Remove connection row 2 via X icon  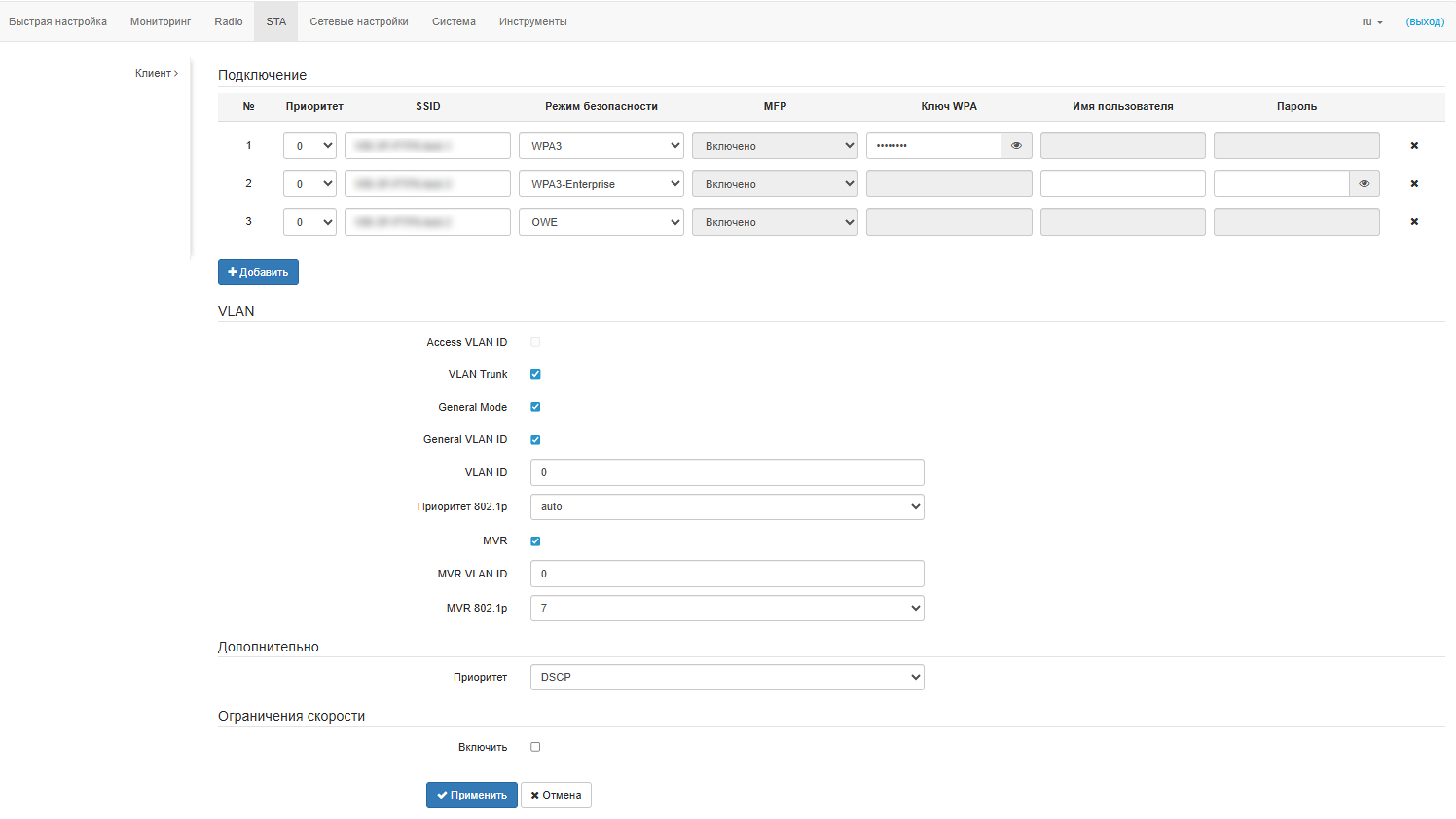[1414, 184]
